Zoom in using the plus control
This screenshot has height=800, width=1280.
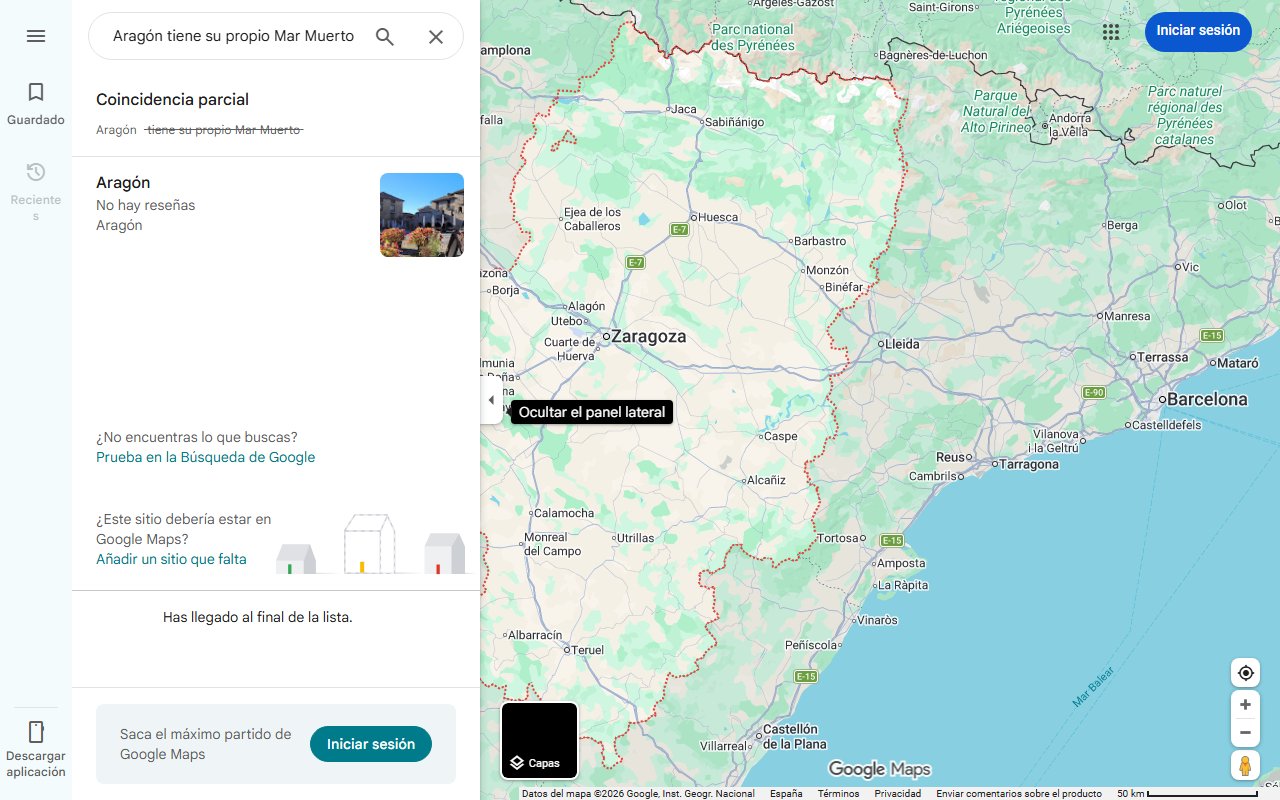(1245, 704)
